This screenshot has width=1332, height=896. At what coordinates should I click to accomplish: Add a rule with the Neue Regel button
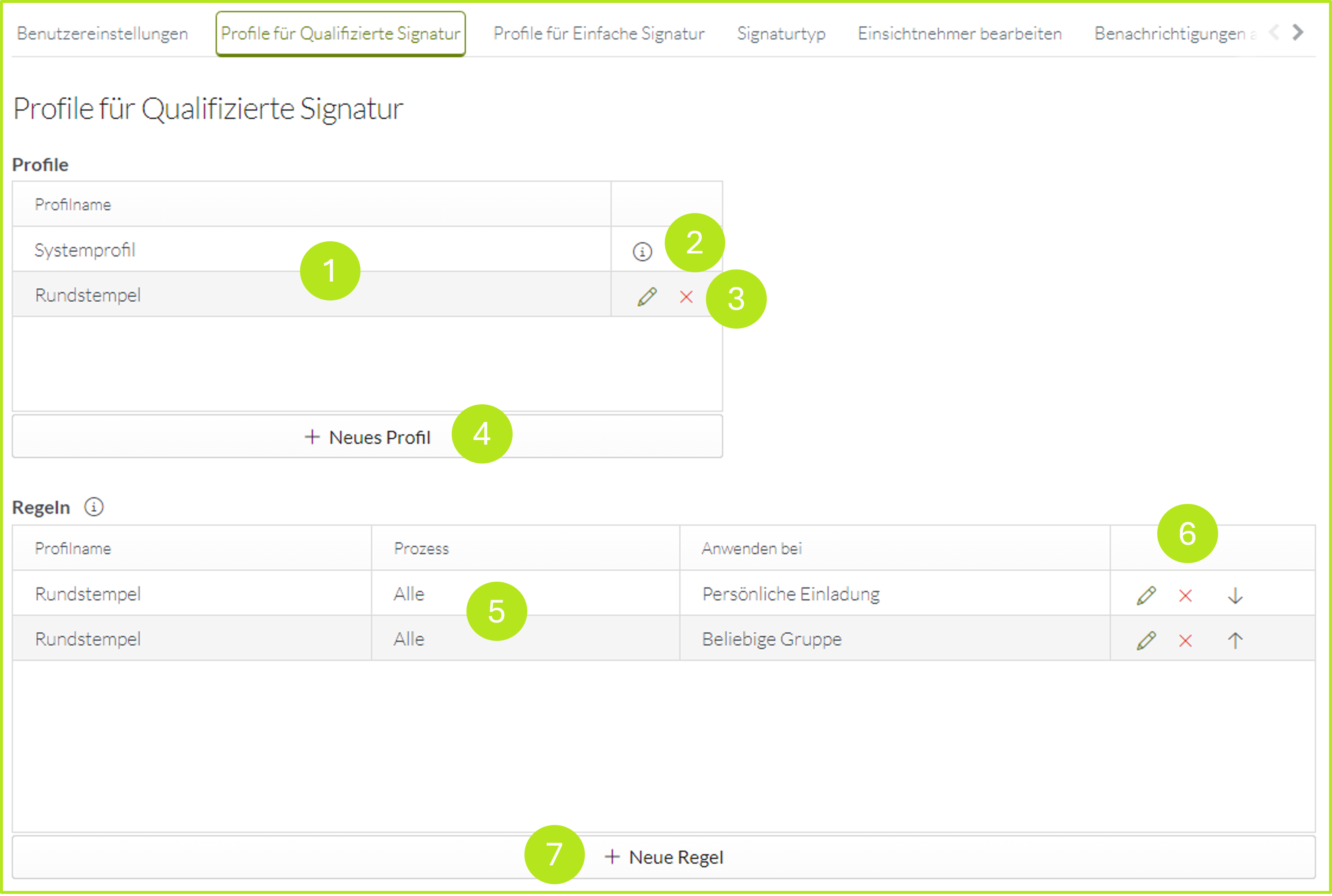click(x=664, y=857)
